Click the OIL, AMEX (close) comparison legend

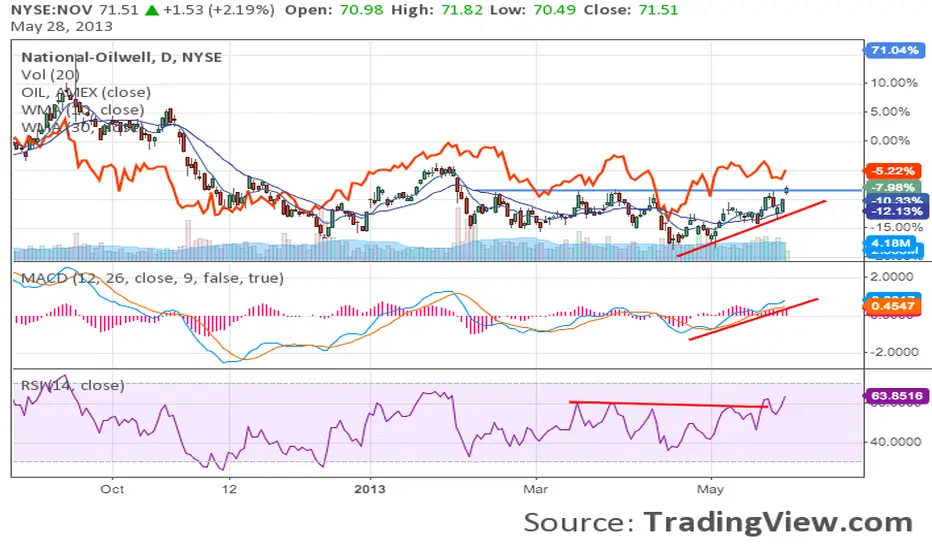click(x=86, y=93)
